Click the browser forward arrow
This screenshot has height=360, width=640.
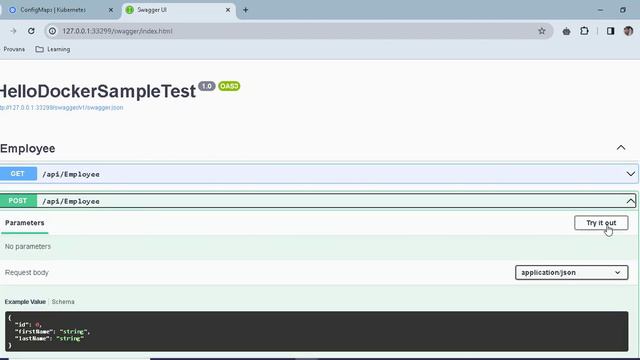click(13, 31)
